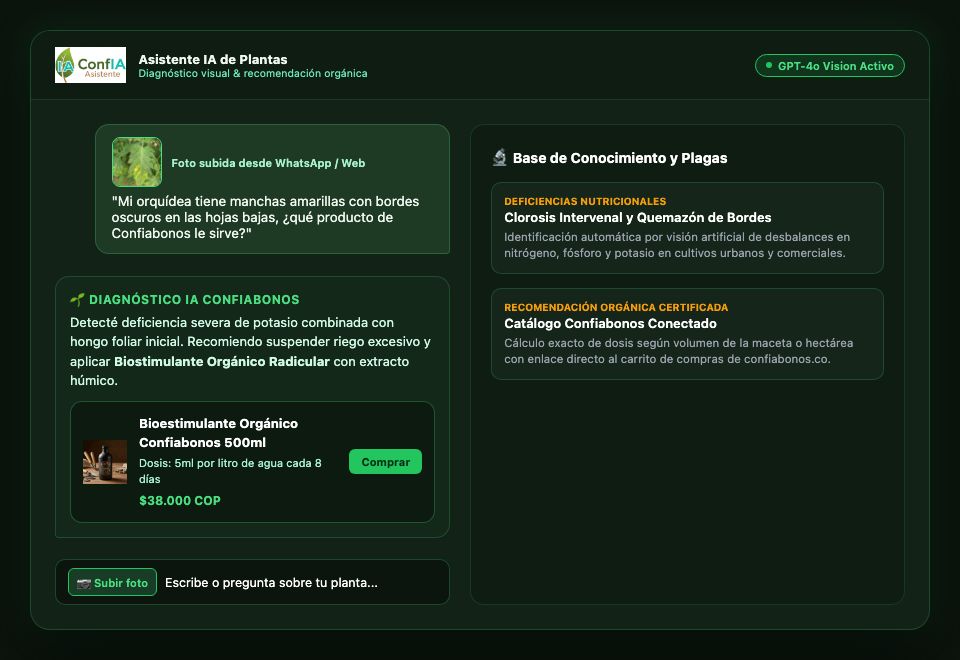Click the ConfIA Asistente logo

(x=90, y=65)
